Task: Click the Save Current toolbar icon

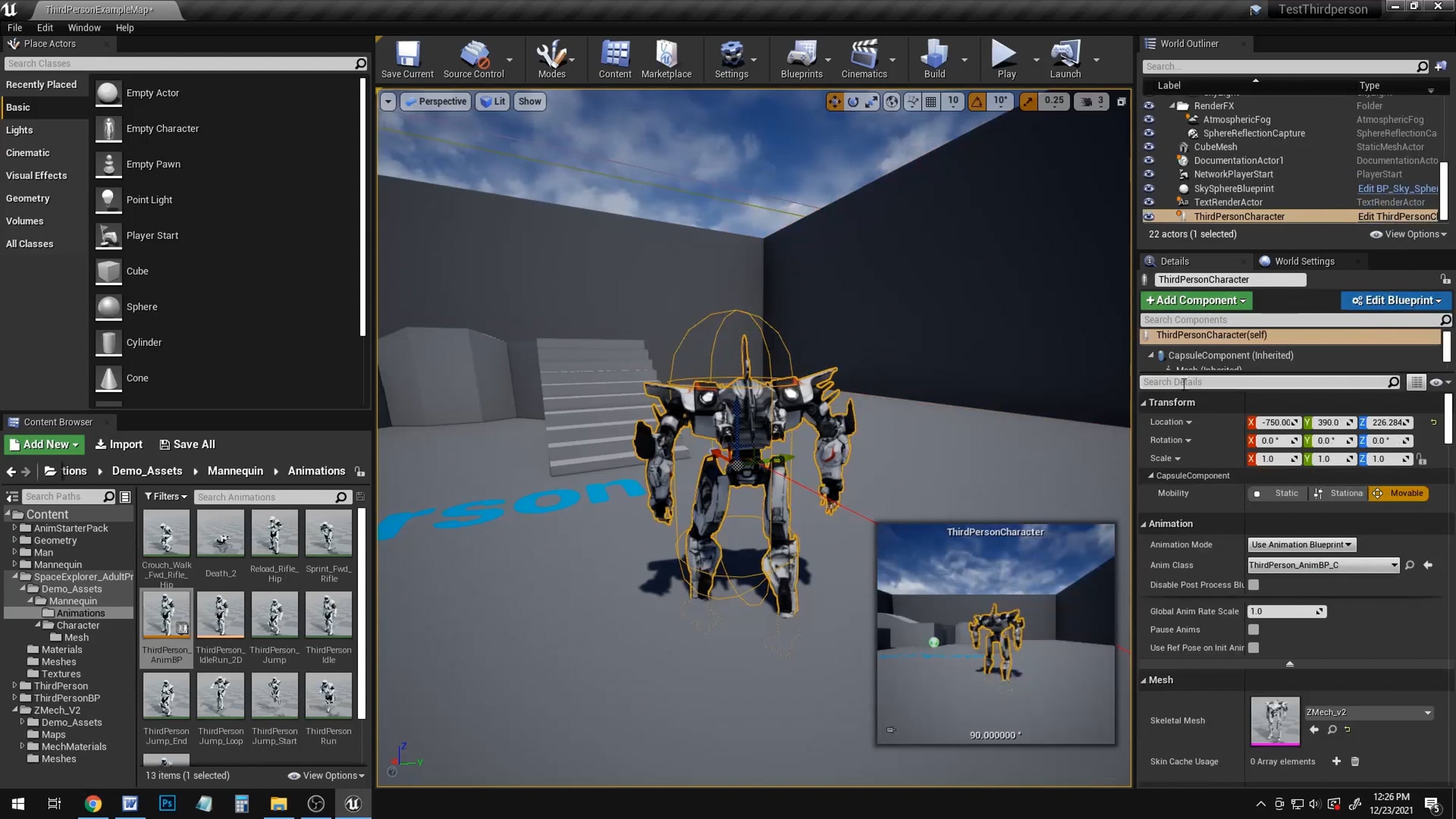Action: pos(407,59)
